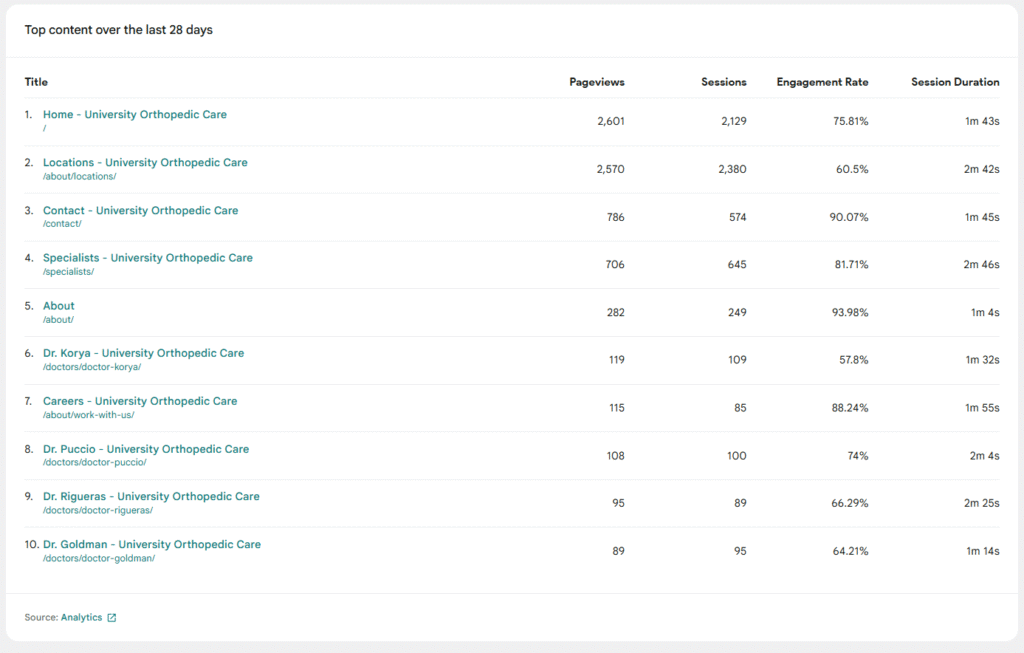Viewport: 1024px width, 653px height.
Task: Open Specialists - University Orthopedic Care link
Action: click(x=147, y=258)
